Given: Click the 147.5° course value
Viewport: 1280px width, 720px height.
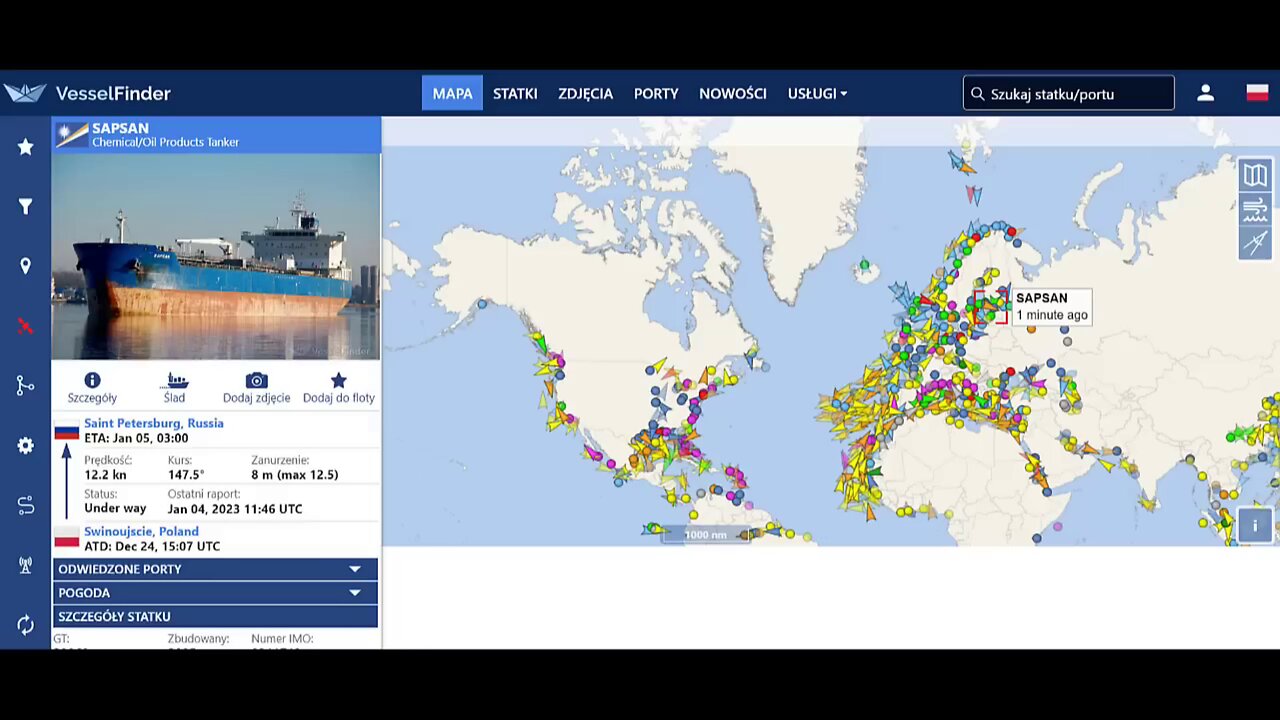Looking at the screenshot, I should (x=186, y=475).
